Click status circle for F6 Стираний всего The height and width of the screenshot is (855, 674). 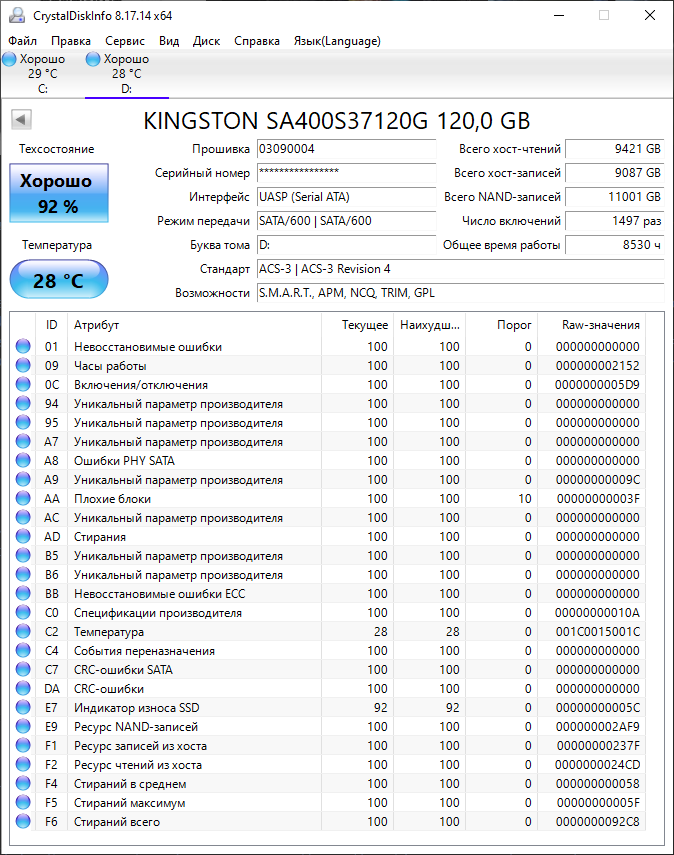click(x=23, y=821)
